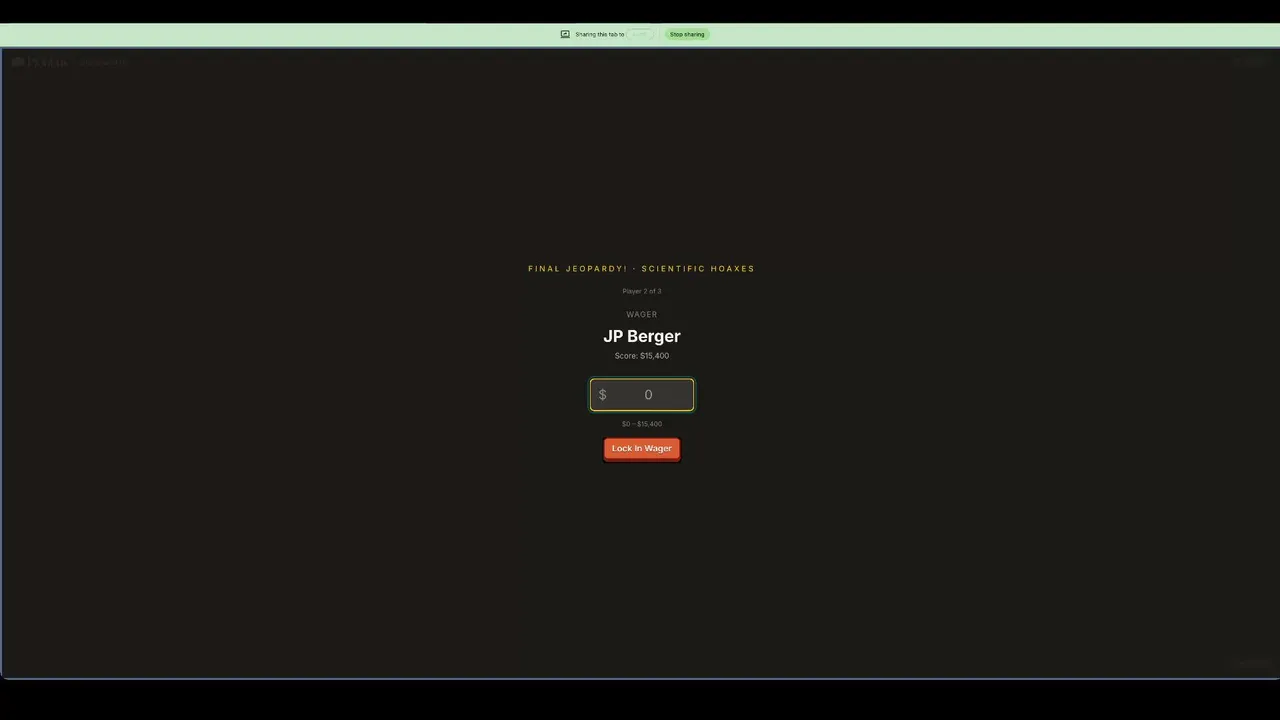This screenshot has height=720, width=1280.
Task: Click the Lock In Wager button
Action: click(x=642, y=449)
